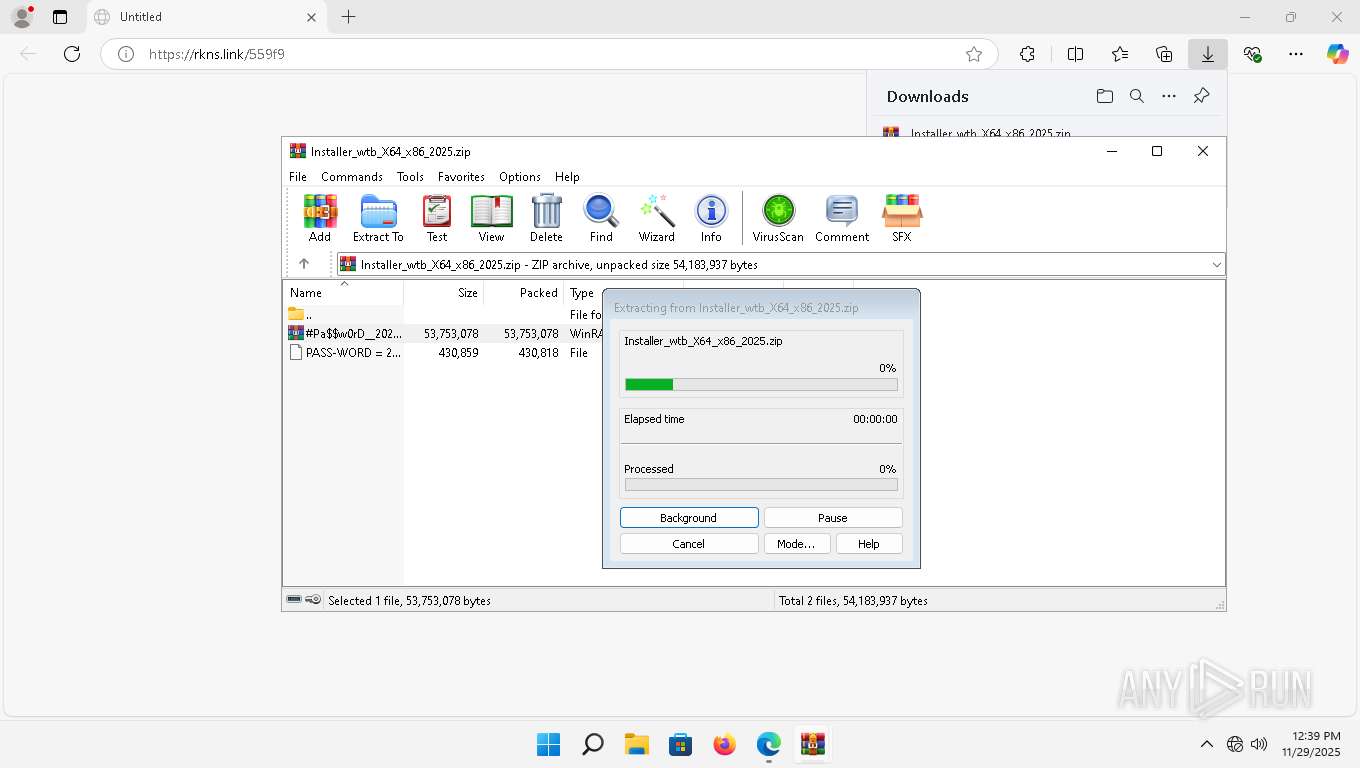This screenshot has height=768, width=1360.
Task: Click Help in the extraction dialog
Action: pos(869,544)
